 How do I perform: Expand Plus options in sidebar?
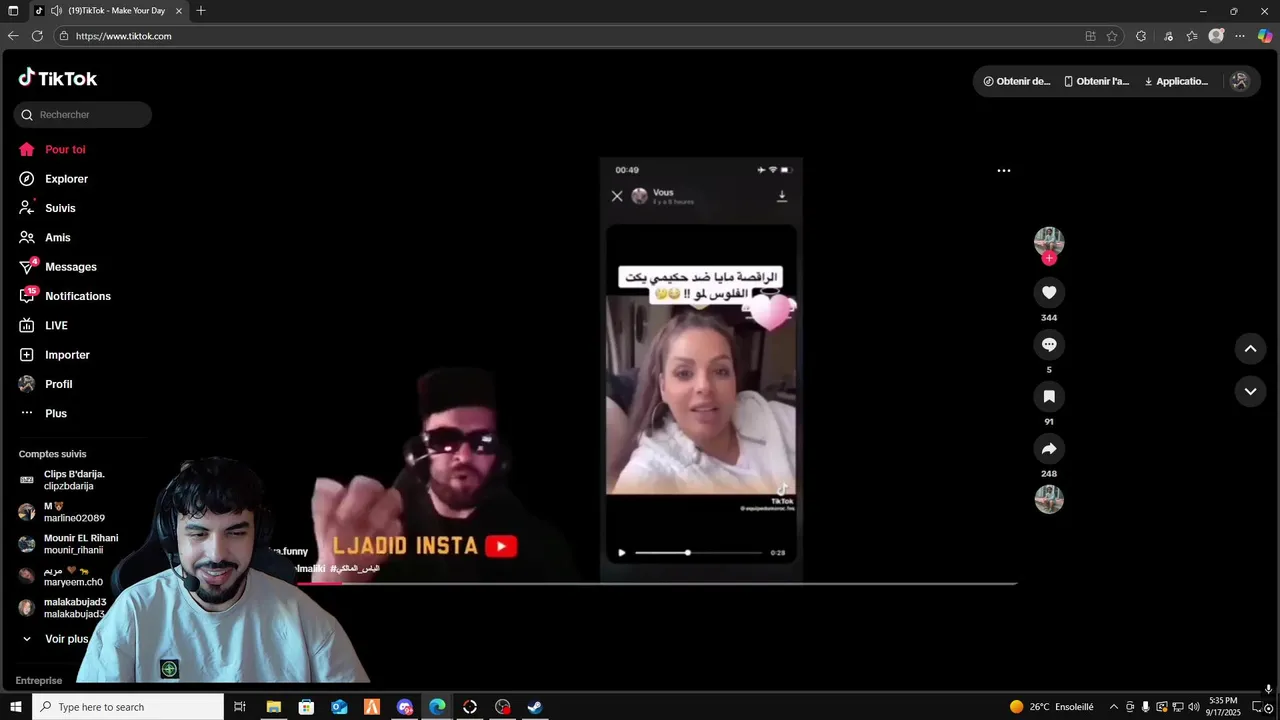43,413
